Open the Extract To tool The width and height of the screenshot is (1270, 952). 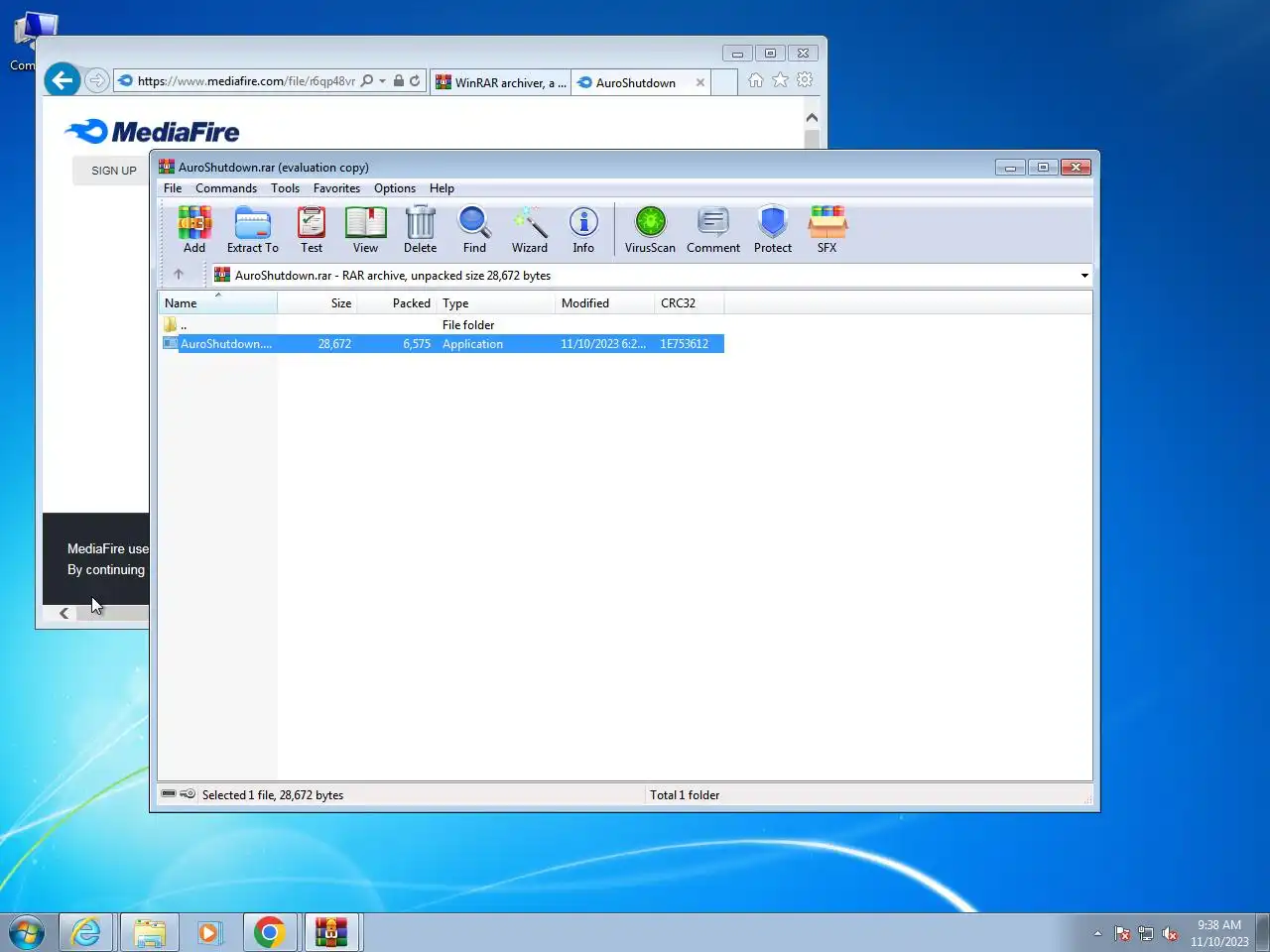pyautogui.click(x=252, y=230)
